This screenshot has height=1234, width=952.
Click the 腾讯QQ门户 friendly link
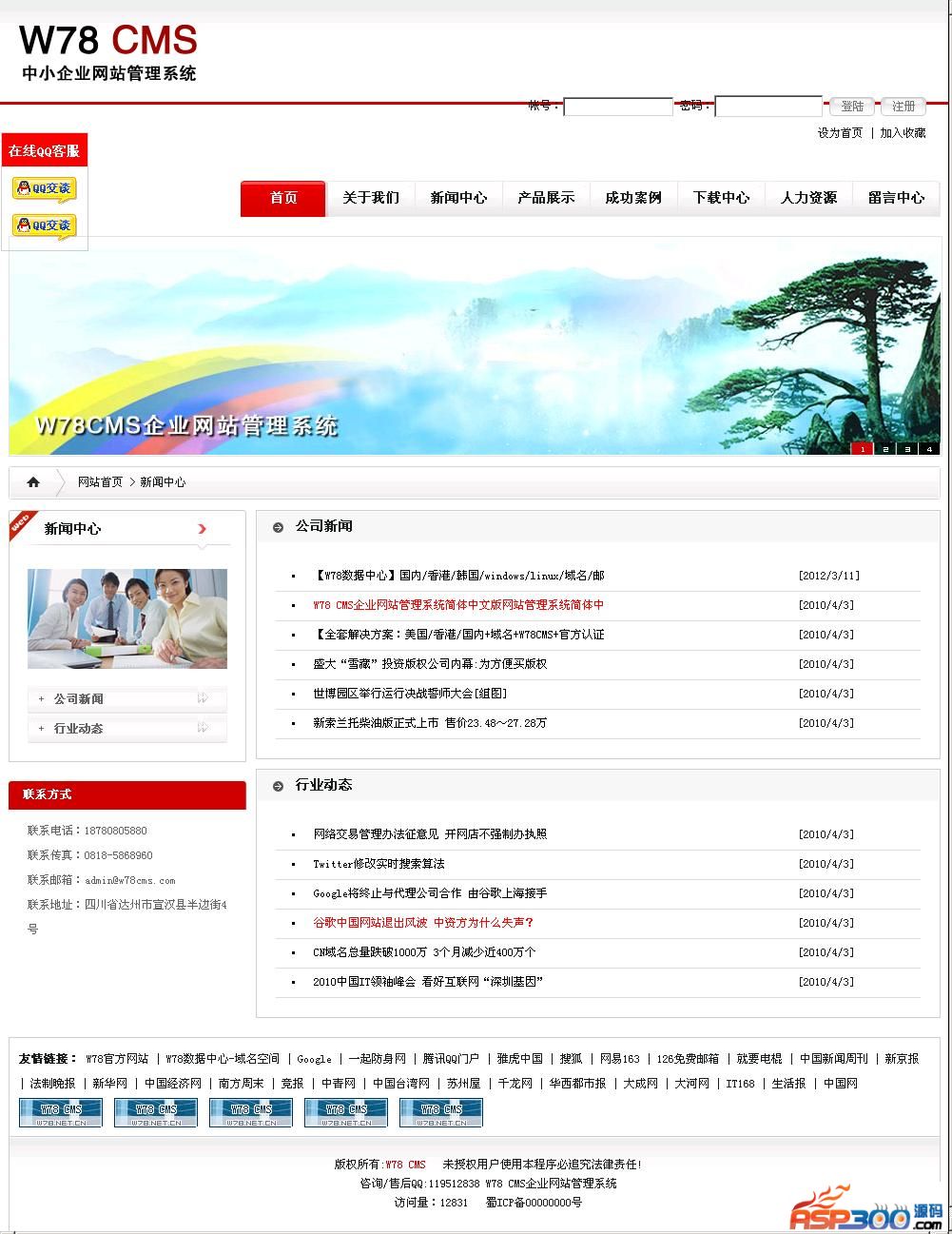pyautogui.click(x=451, y=1059)
